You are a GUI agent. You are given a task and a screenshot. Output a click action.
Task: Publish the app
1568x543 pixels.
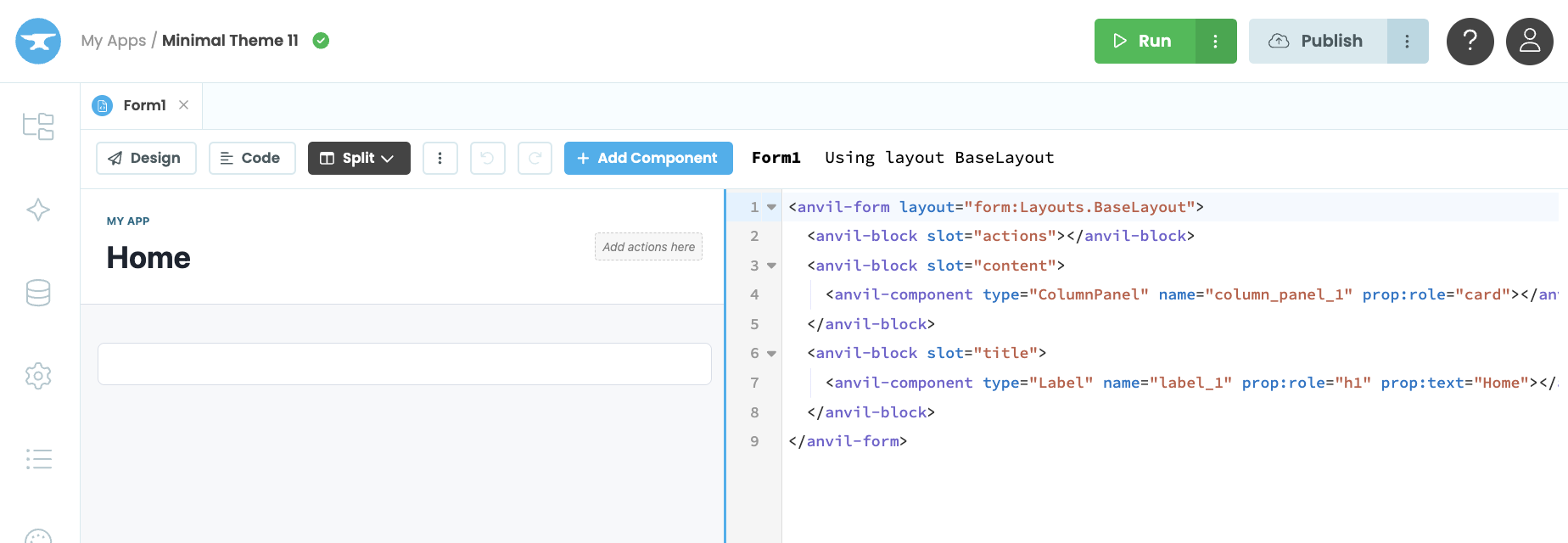(1318, 42)
